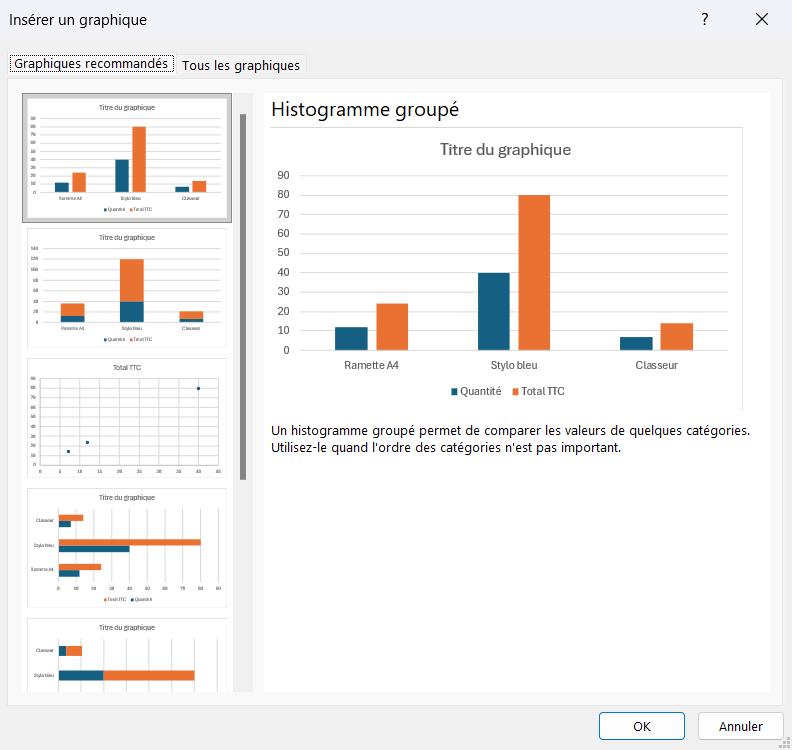The width and height of the screenshot is (792, 750).
Task: Click the recommended charts list scrollbar
Action: (x=243, y=296)
